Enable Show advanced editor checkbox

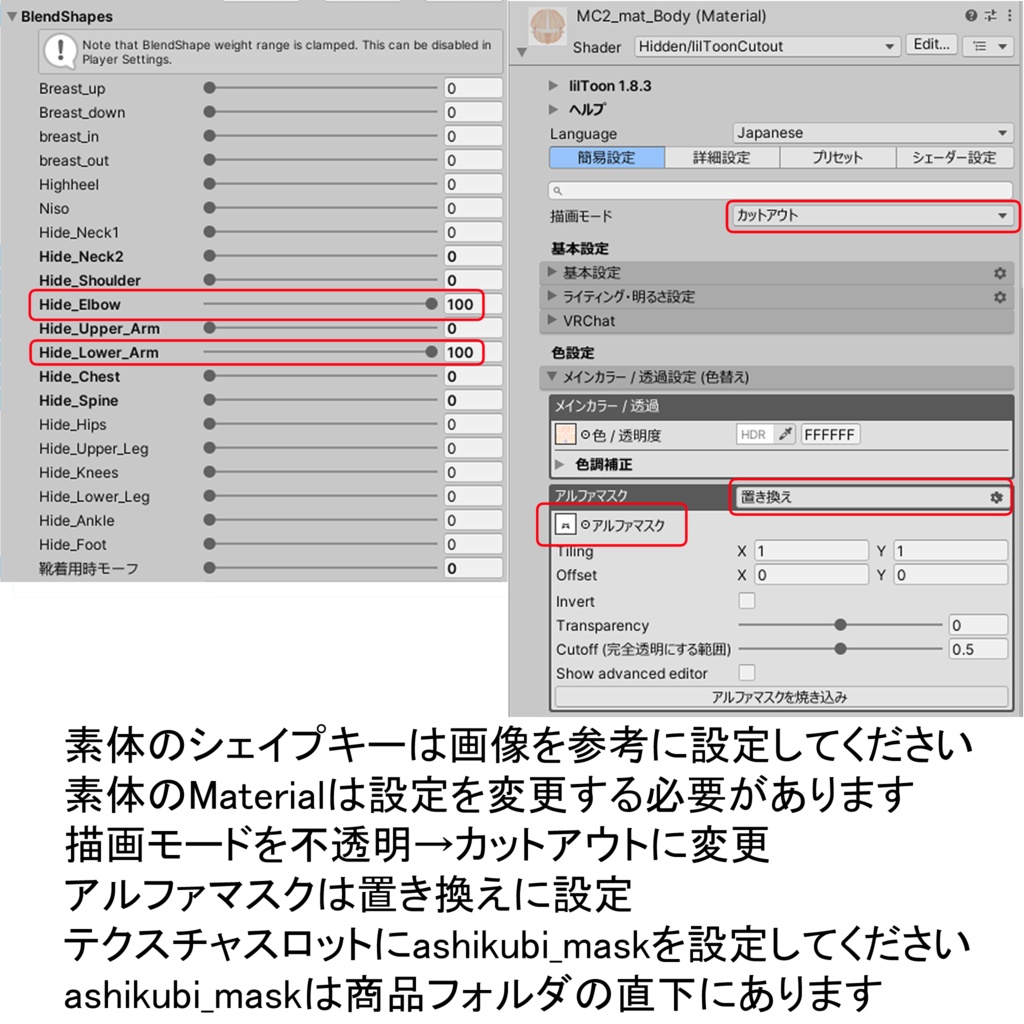point(746,672)
